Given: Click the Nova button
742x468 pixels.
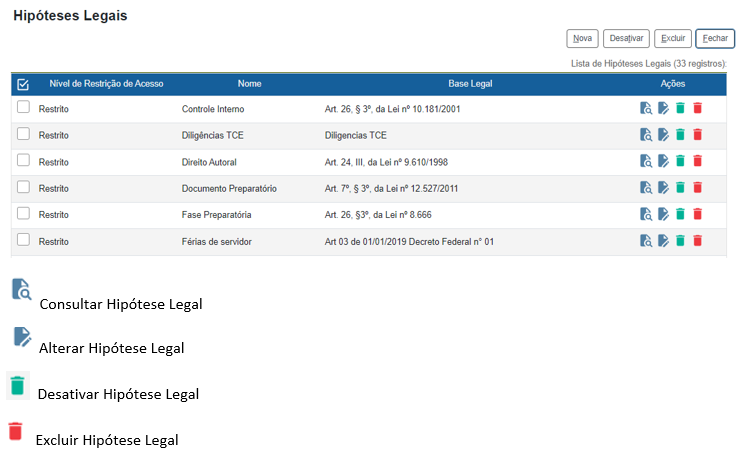Looking at the screenshot, I should click(582, 39).
